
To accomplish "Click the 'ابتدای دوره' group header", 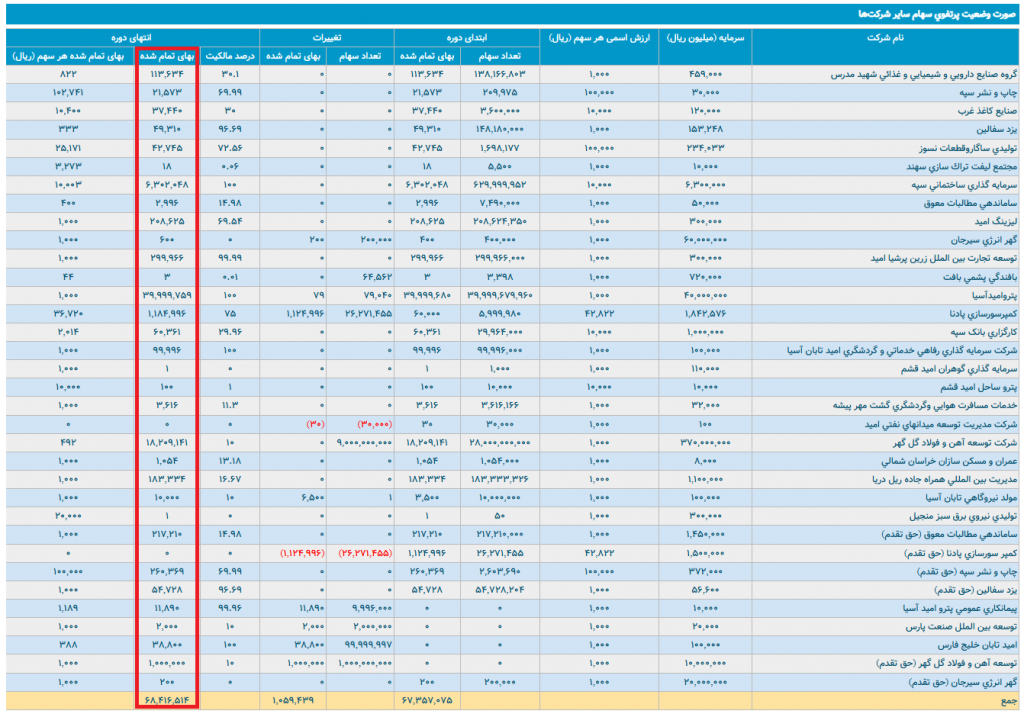I will tap(466, 38).
